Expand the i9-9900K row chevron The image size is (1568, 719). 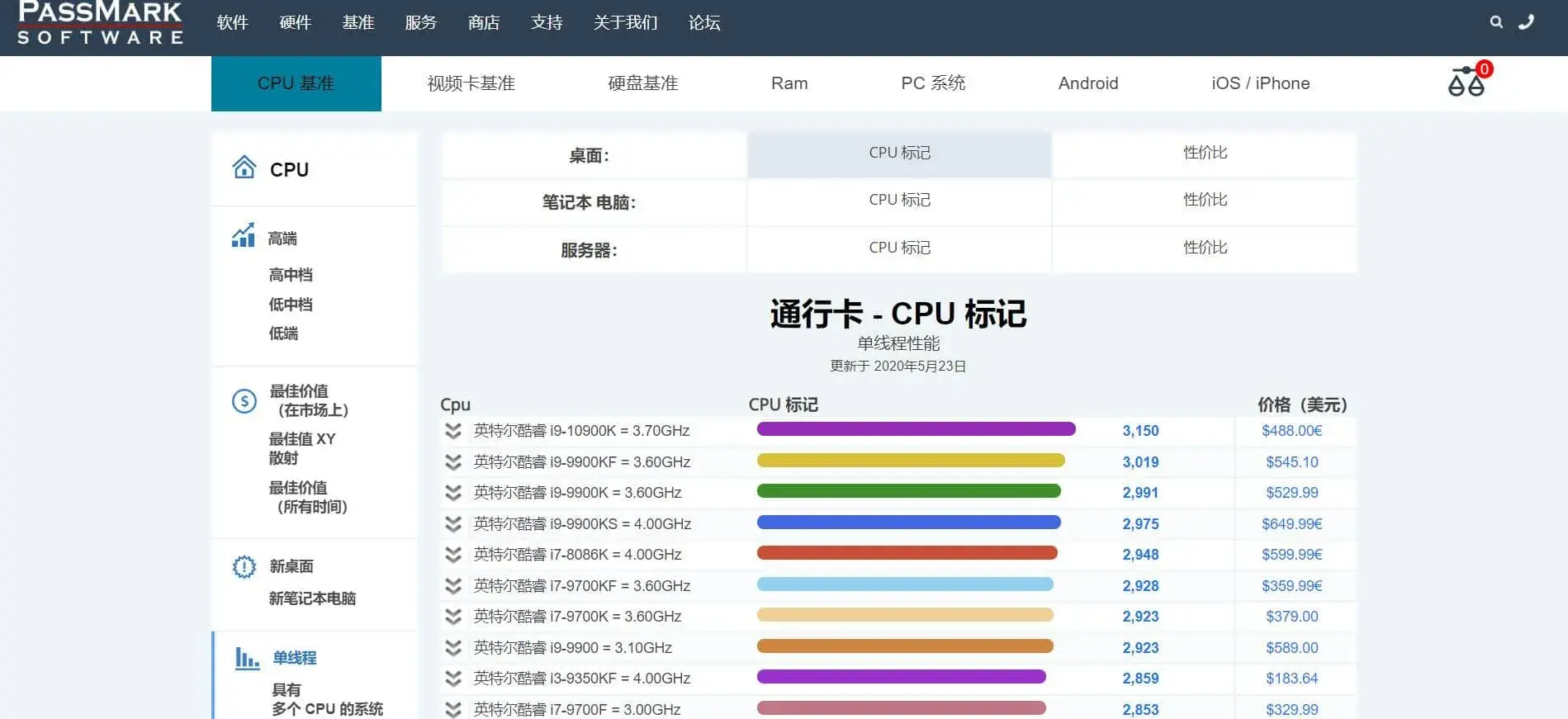point(452,492)
